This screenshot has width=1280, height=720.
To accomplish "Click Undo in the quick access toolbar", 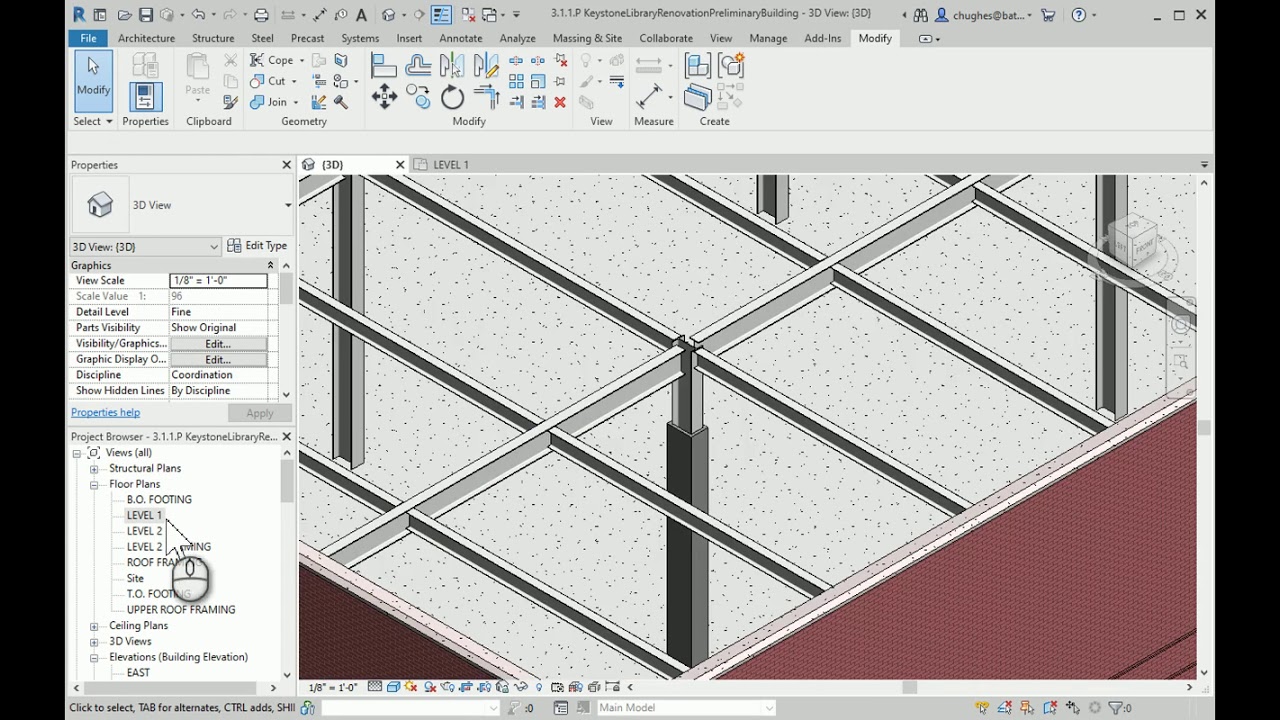I will click(198, 15).
